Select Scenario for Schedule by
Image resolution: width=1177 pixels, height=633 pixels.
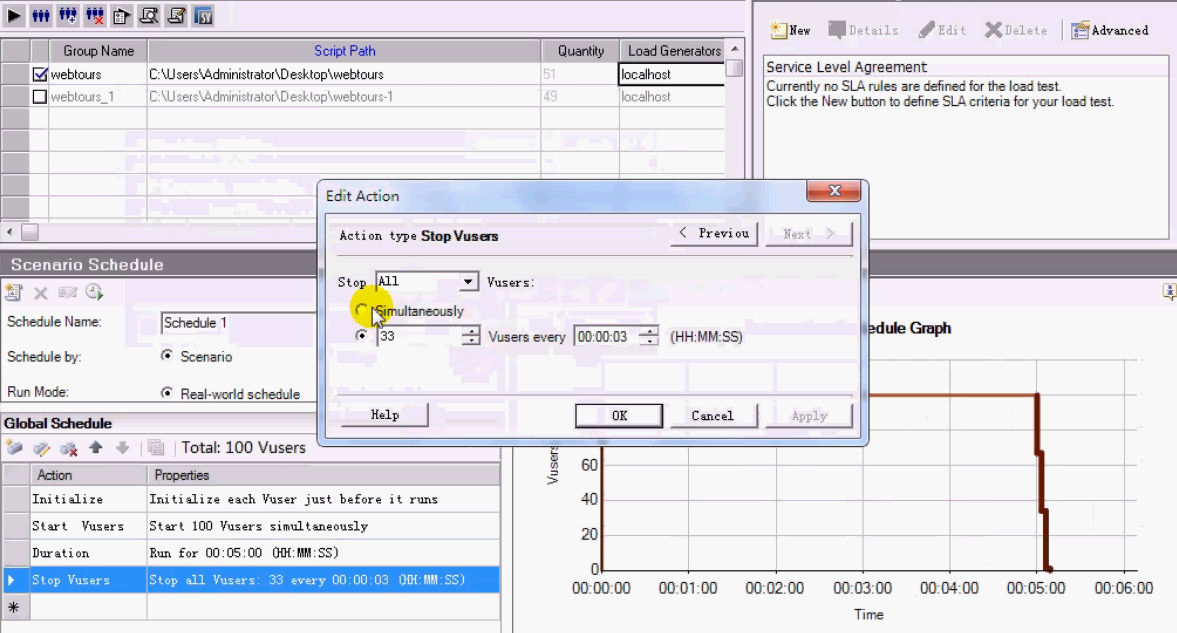click(x=167, y=356)
